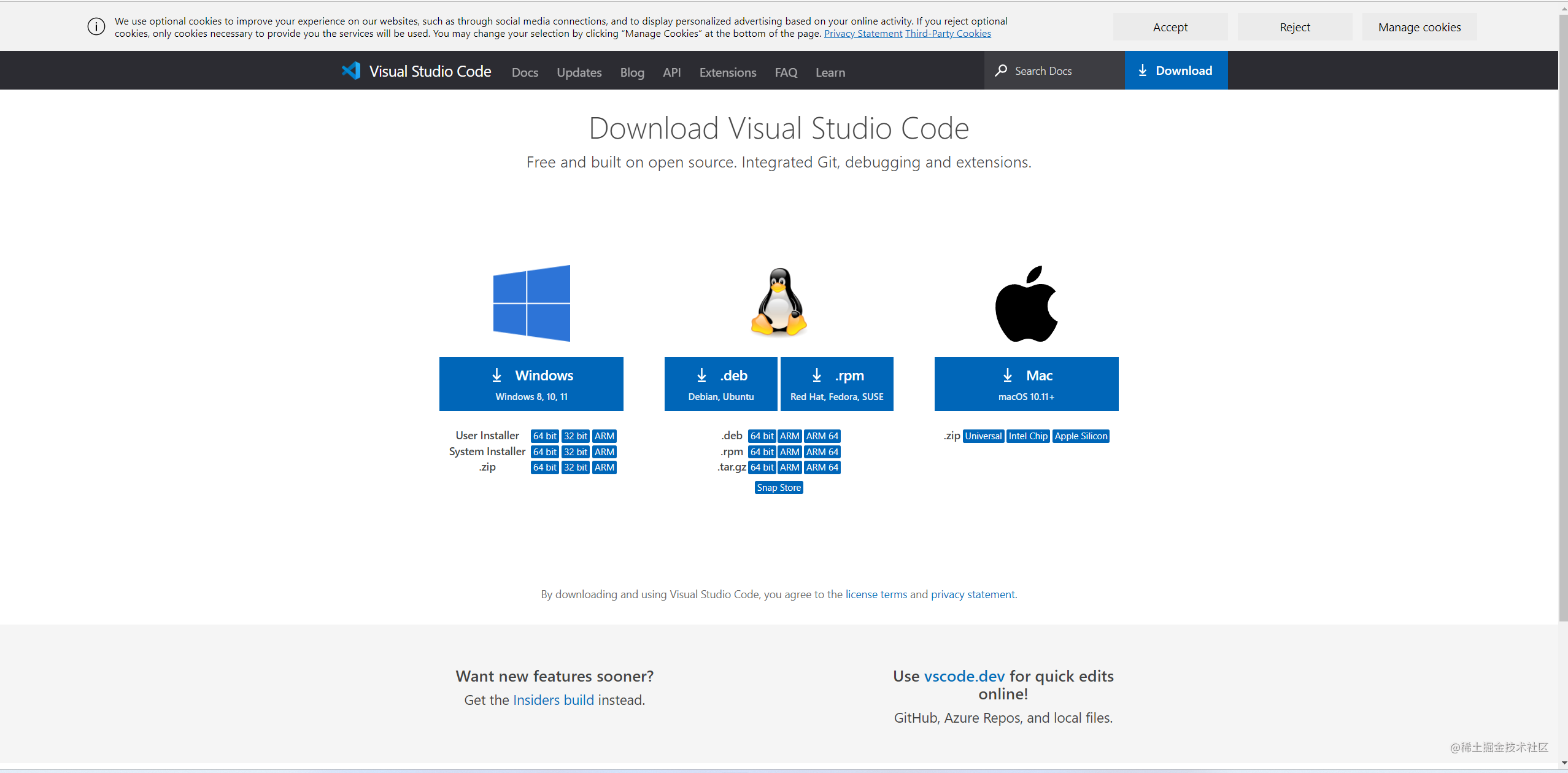
Task: Select Linux .deb ARM
Action: click(x=790, y=436)
